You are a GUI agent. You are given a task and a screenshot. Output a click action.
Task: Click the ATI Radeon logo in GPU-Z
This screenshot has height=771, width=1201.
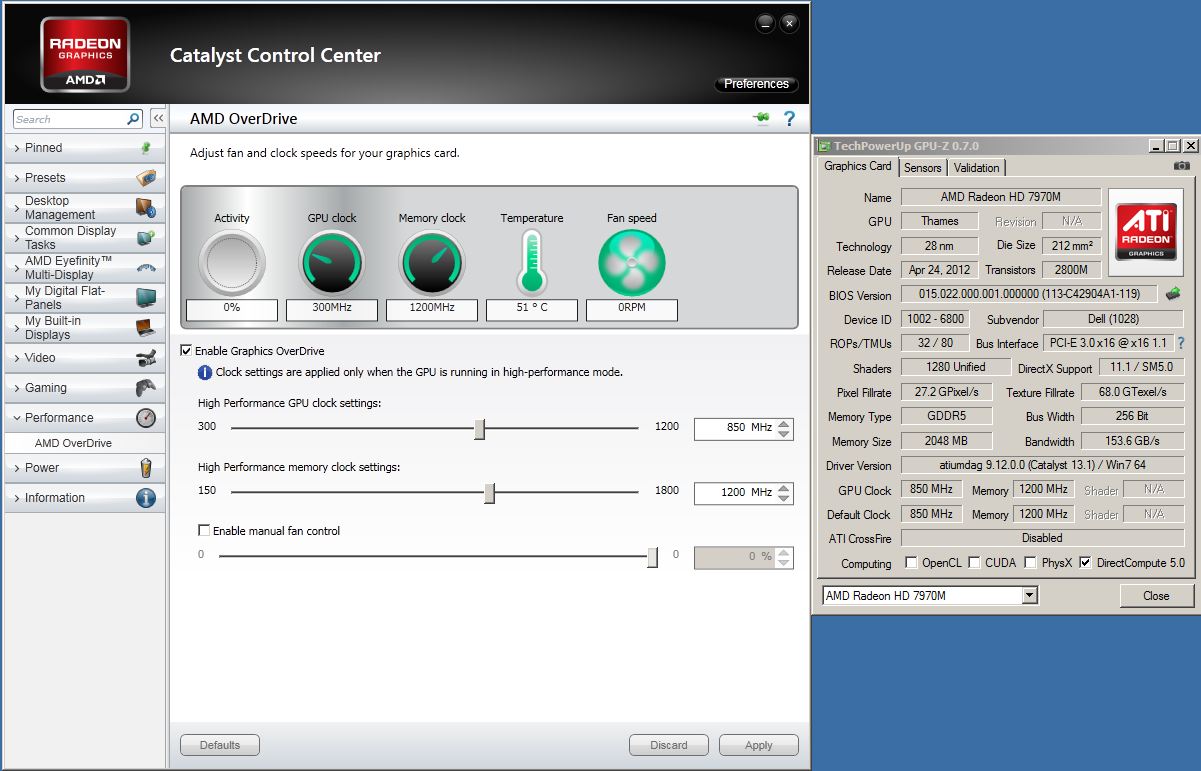click(1146, 233)
